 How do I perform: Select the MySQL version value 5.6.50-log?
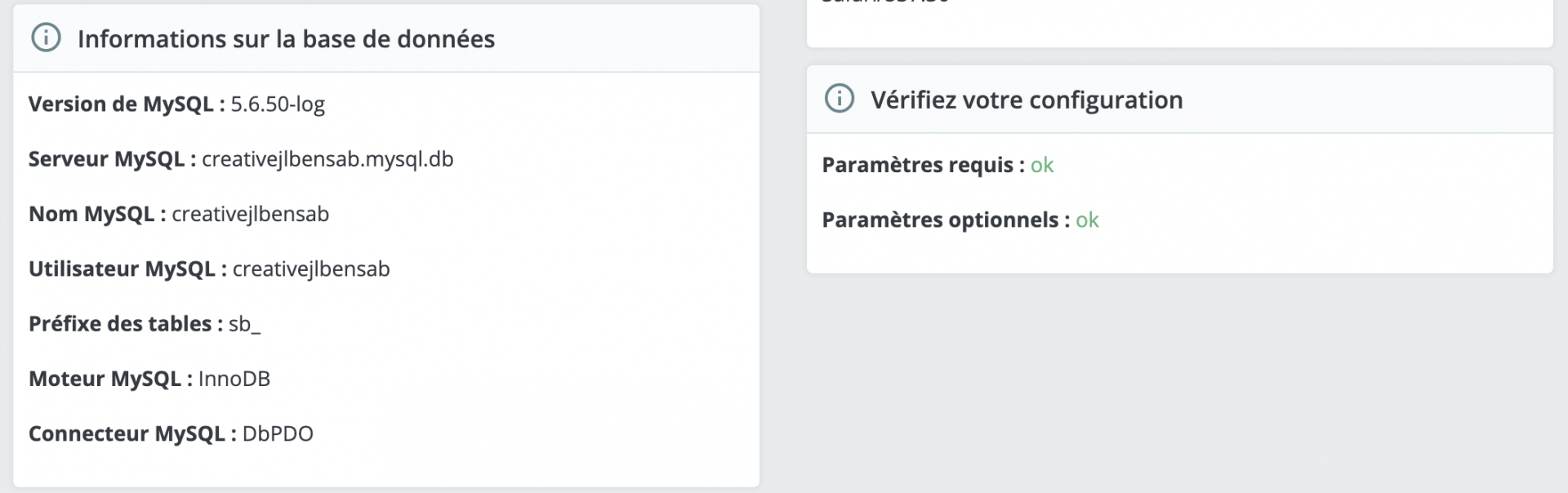pos(278,104)
